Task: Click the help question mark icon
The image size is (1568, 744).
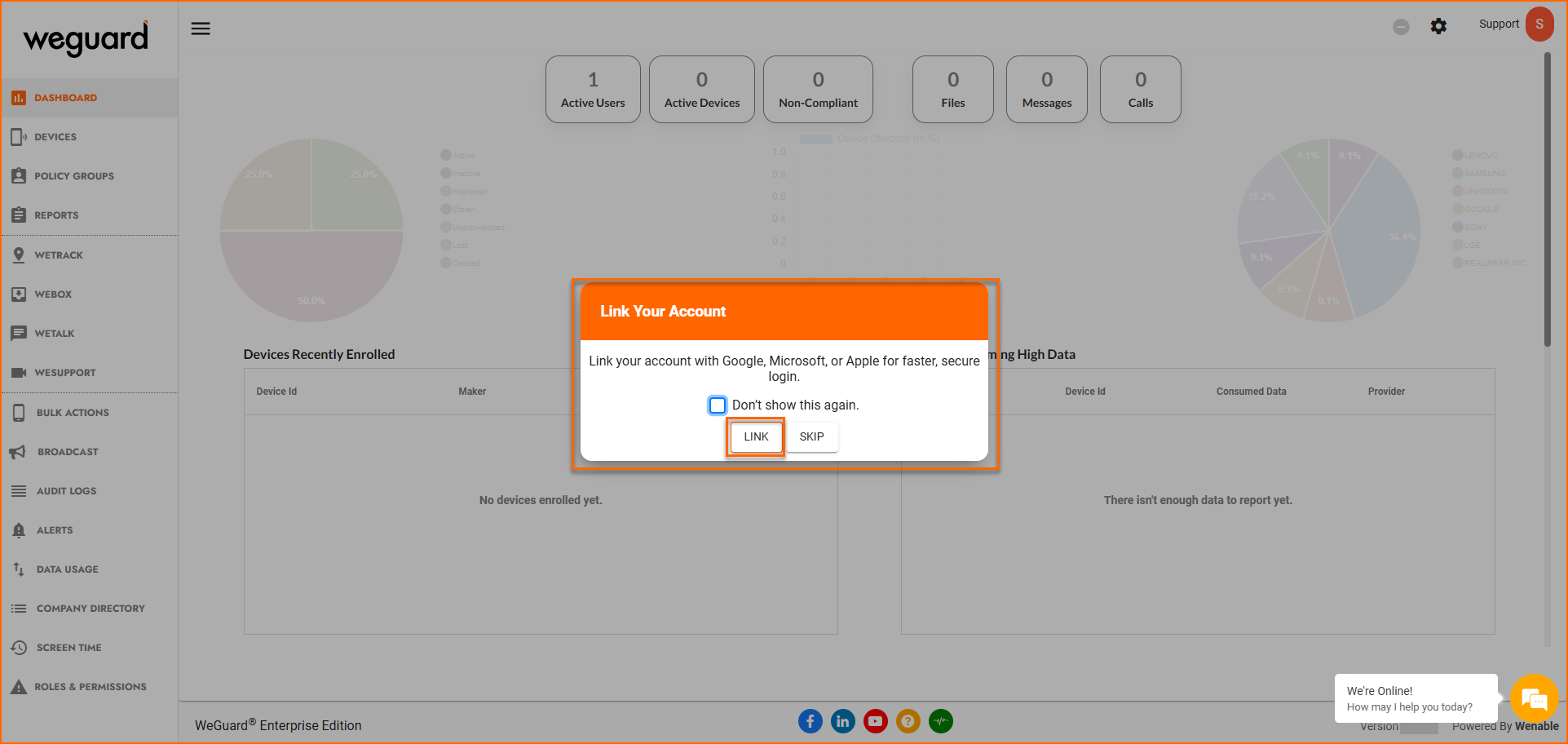Action: click(x=908, y=721)
